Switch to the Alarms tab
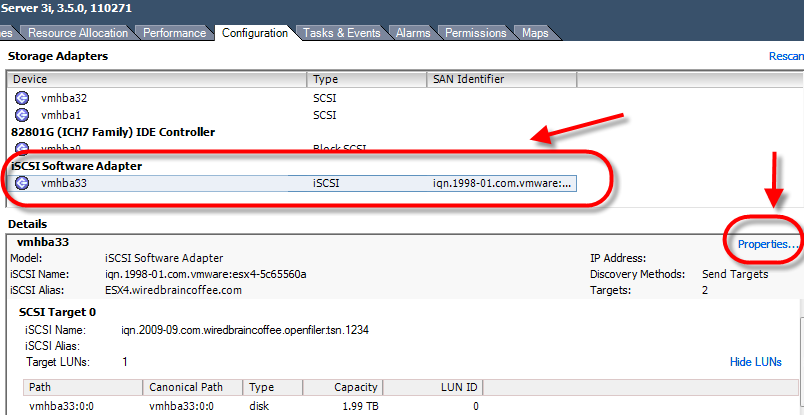This screenshot has height=415, width=804. click(x=413, y=33)
